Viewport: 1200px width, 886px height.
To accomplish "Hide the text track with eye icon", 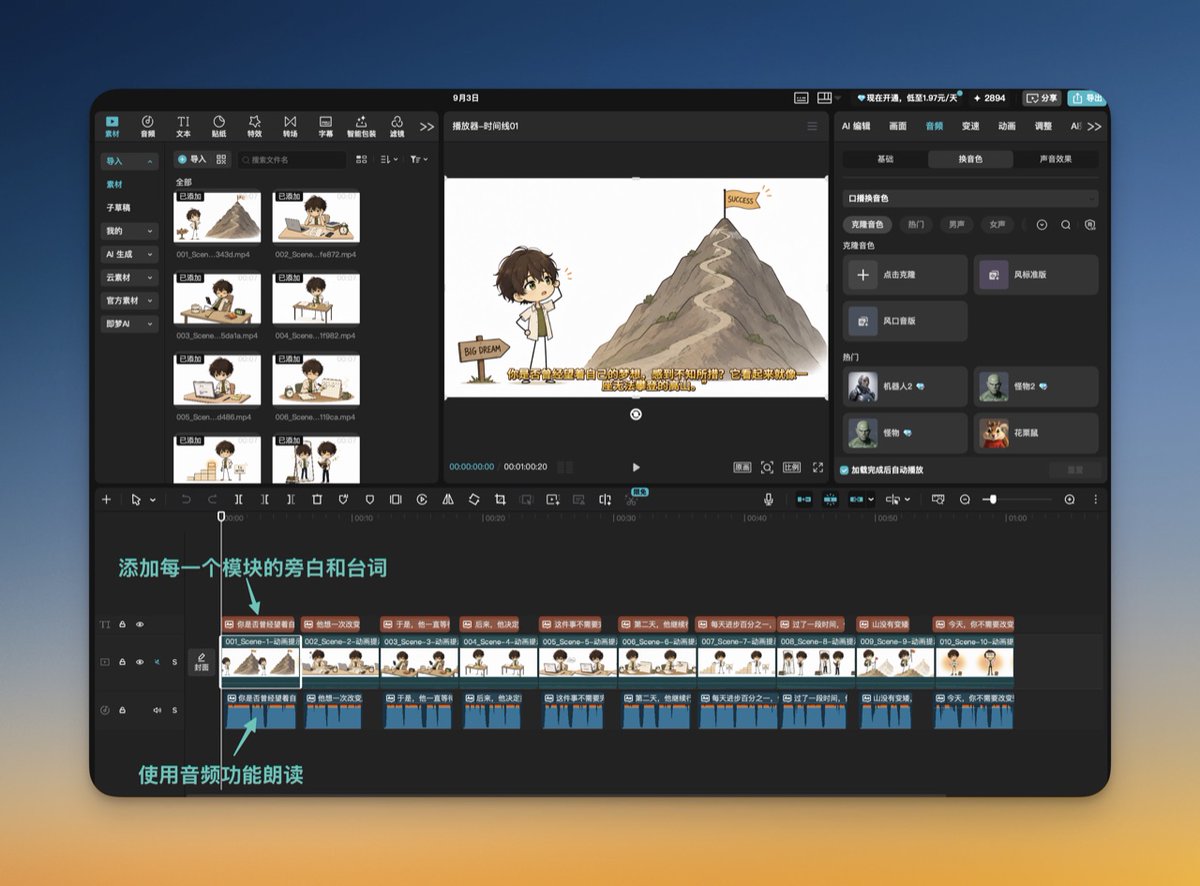I will point(140,624).
